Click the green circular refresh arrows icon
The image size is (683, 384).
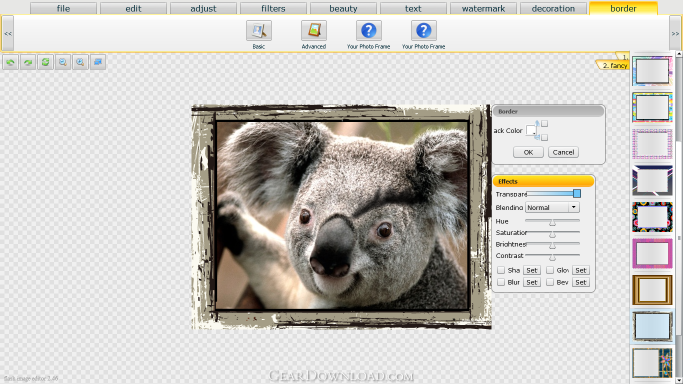tap(45, 62)
